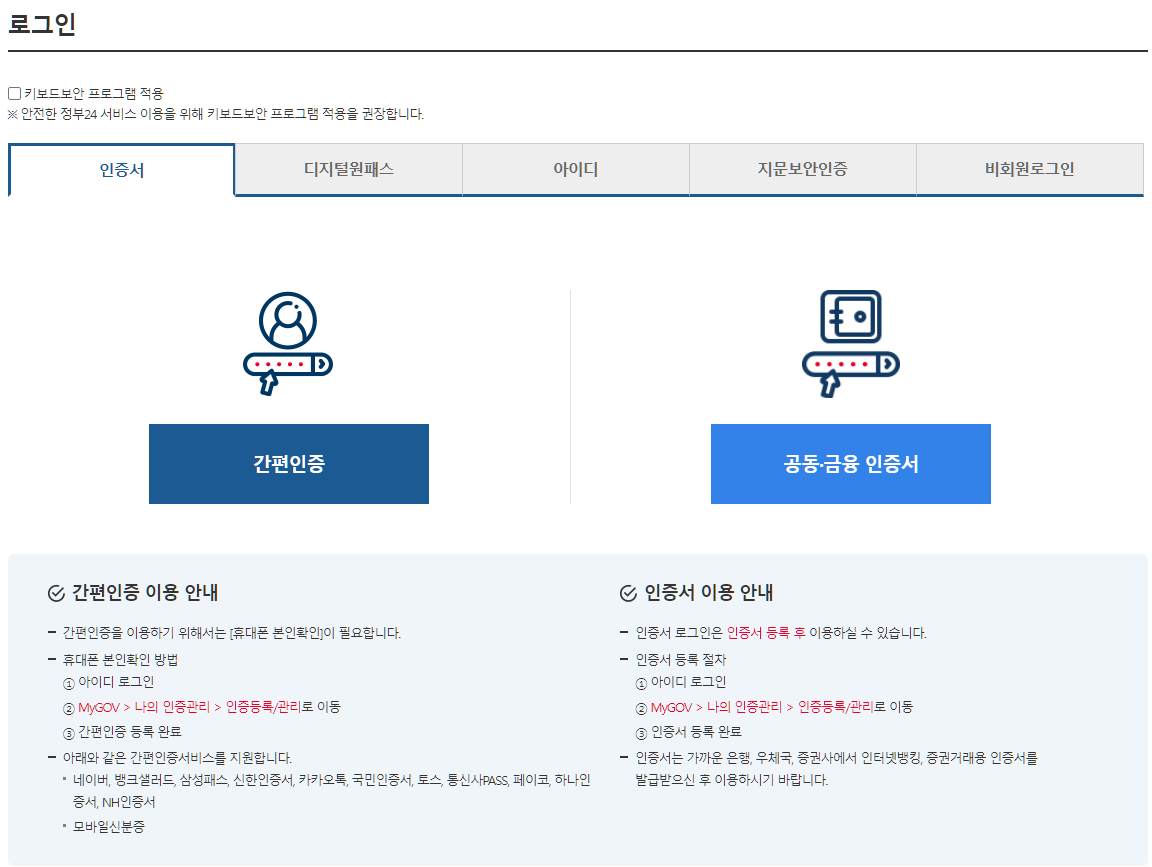This screenshot has width=1152, height=867.
Task: Click 모바일신분증 list item
Action: (109, 827)
